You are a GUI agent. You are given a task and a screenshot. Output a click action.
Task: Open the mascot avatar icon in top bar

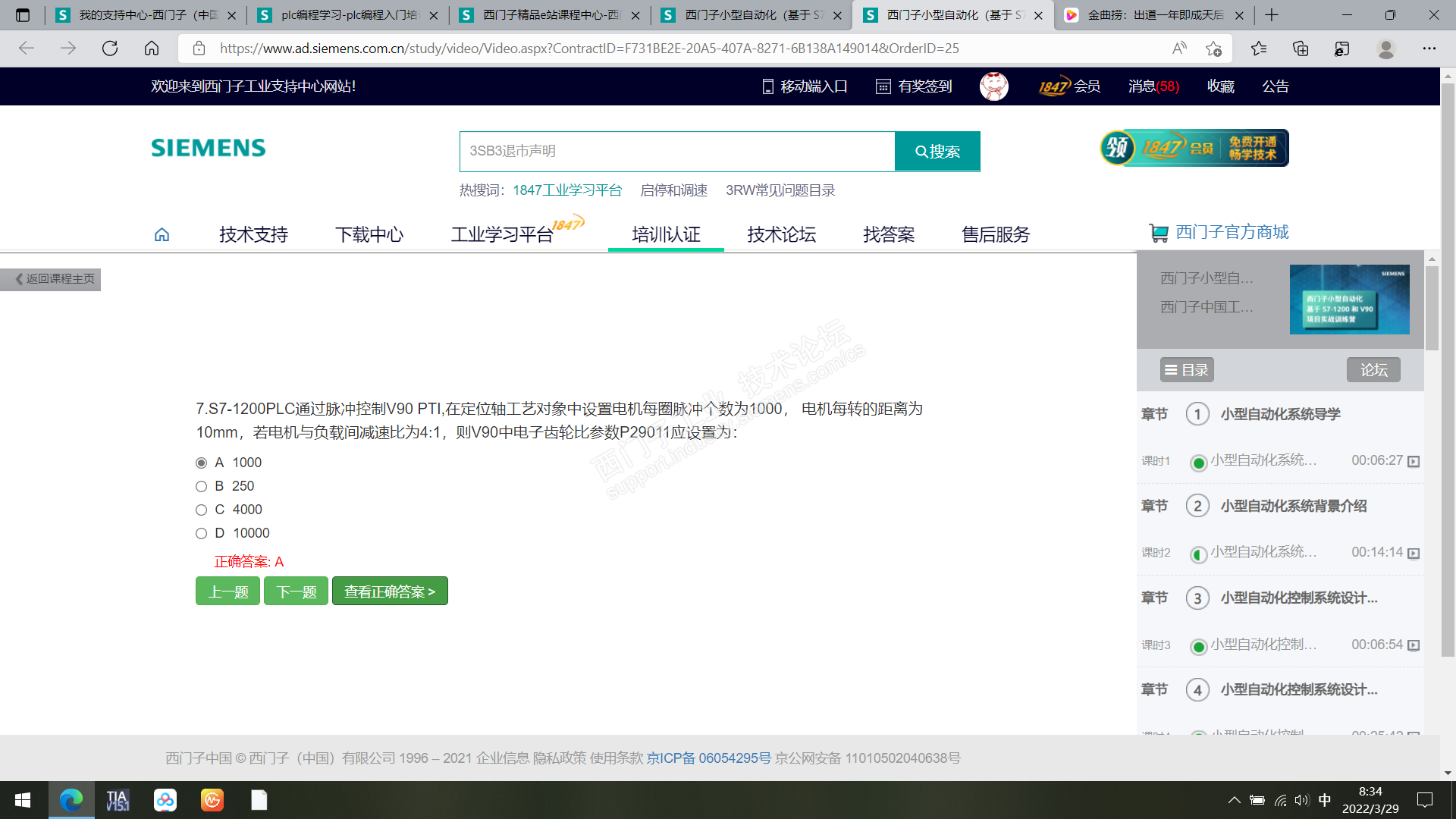click(x=993, y=86)
